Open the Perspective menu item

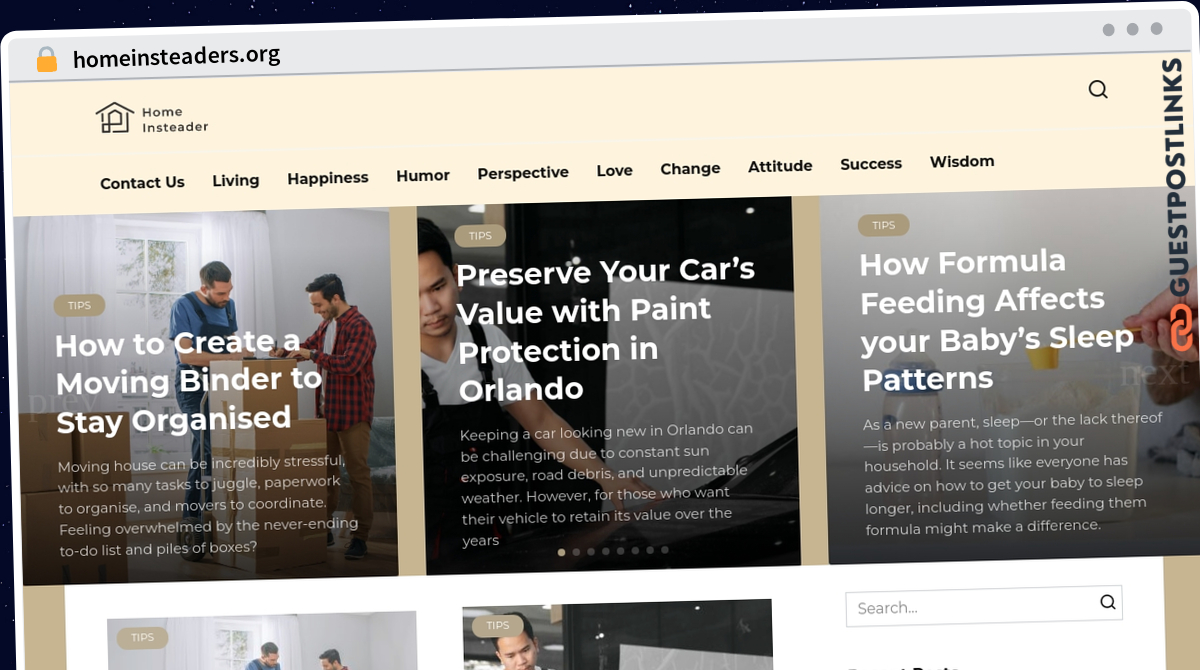[x=523, y=173]
